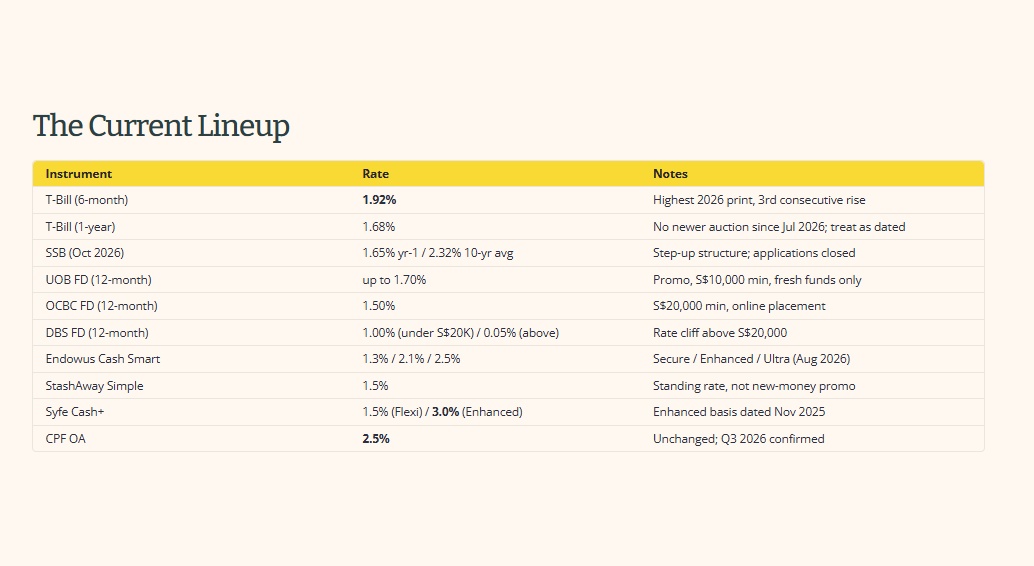Click the T-Bill (1-year) instrument cell
Viewport: 1034px width, 566px height.
coord(80,227)
